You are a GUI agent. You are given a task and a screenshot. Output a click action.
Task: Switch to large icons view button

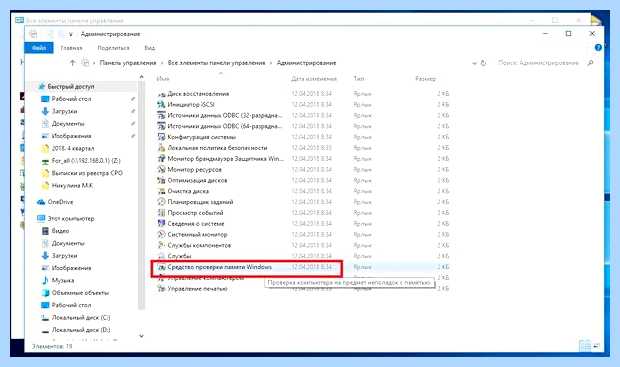596,346
